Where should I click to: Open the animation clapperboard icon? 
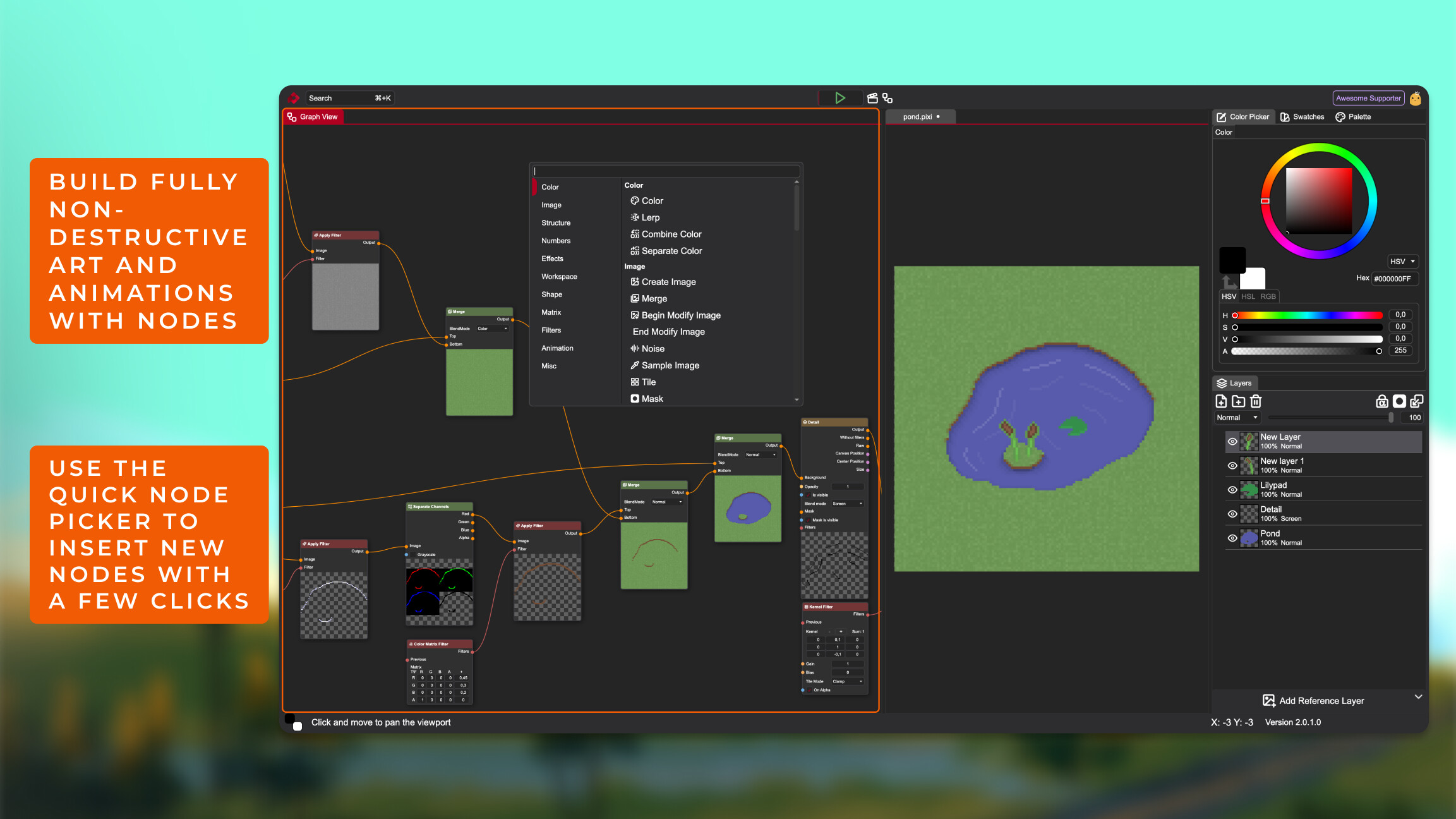[x=872, y=98]
